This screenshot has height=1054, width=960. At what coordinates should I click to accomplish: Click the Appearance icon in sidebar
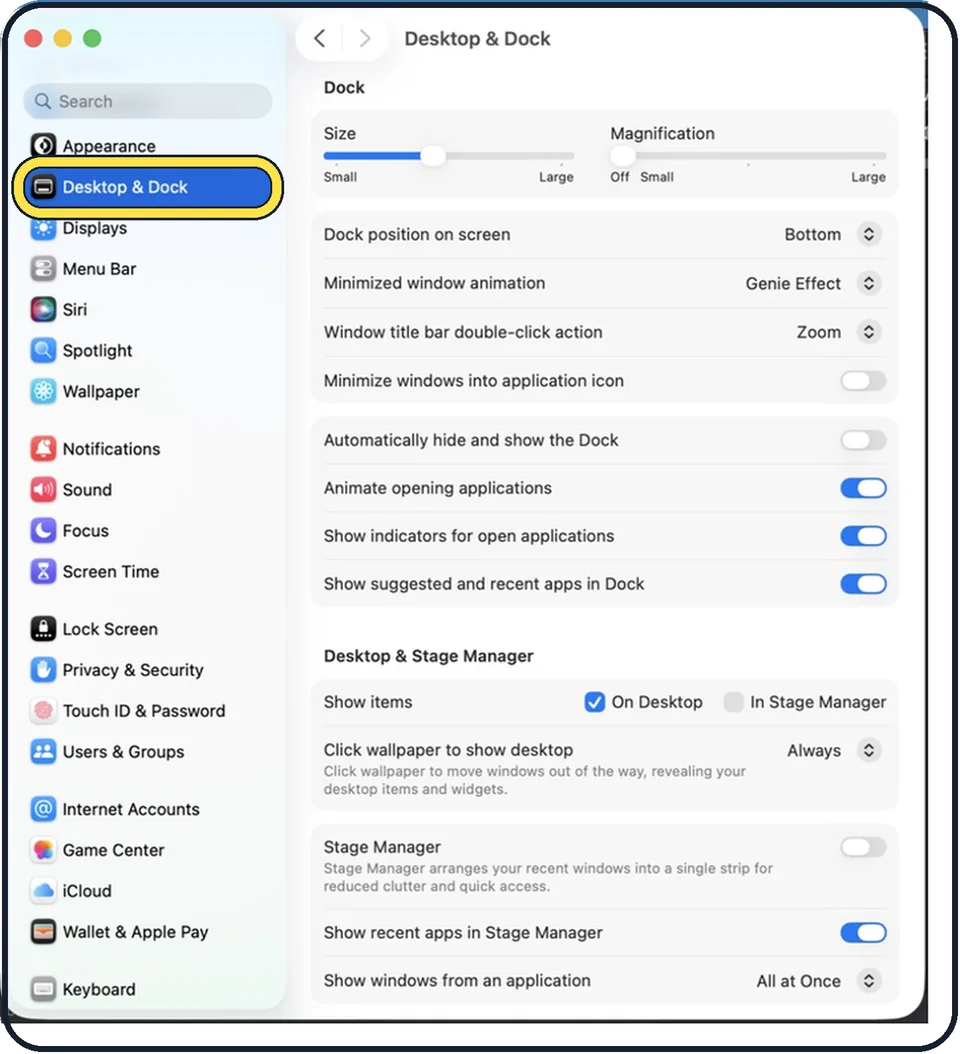(x=44, y=145)
